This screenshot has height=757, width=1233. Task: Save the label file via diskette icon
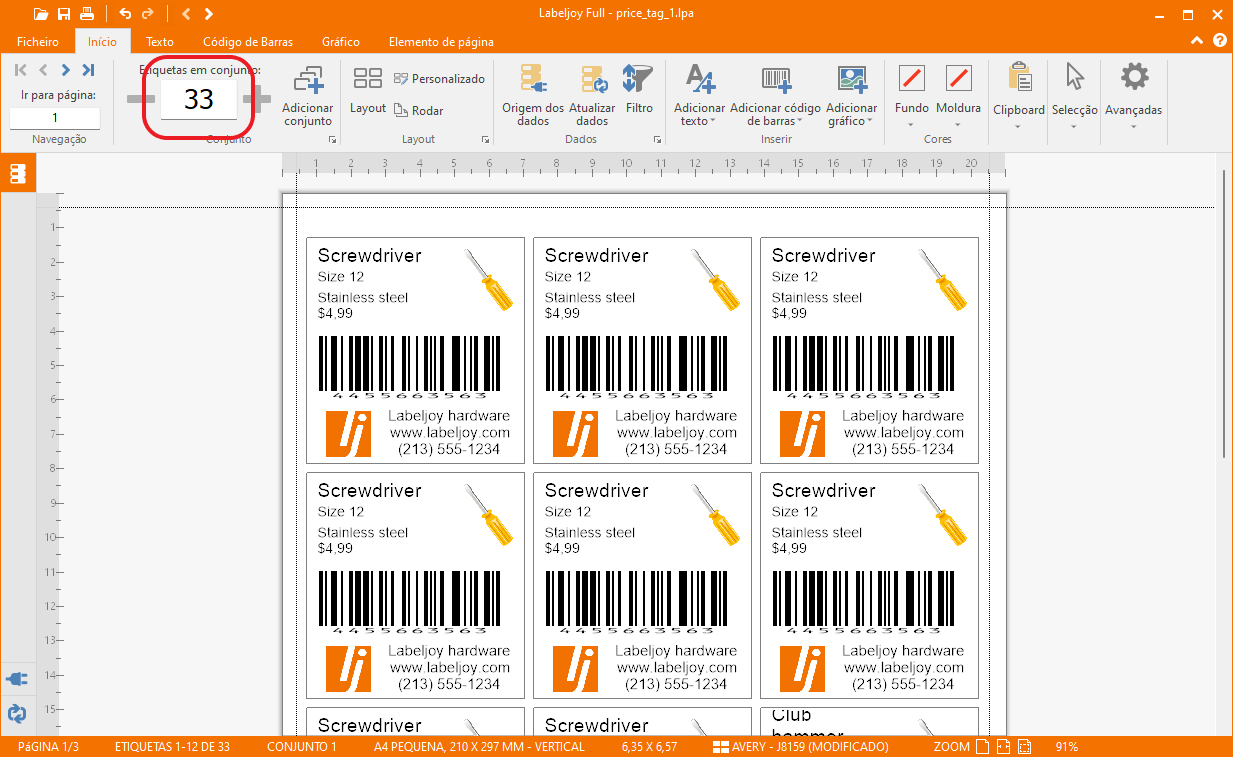(x=64, y=14)
